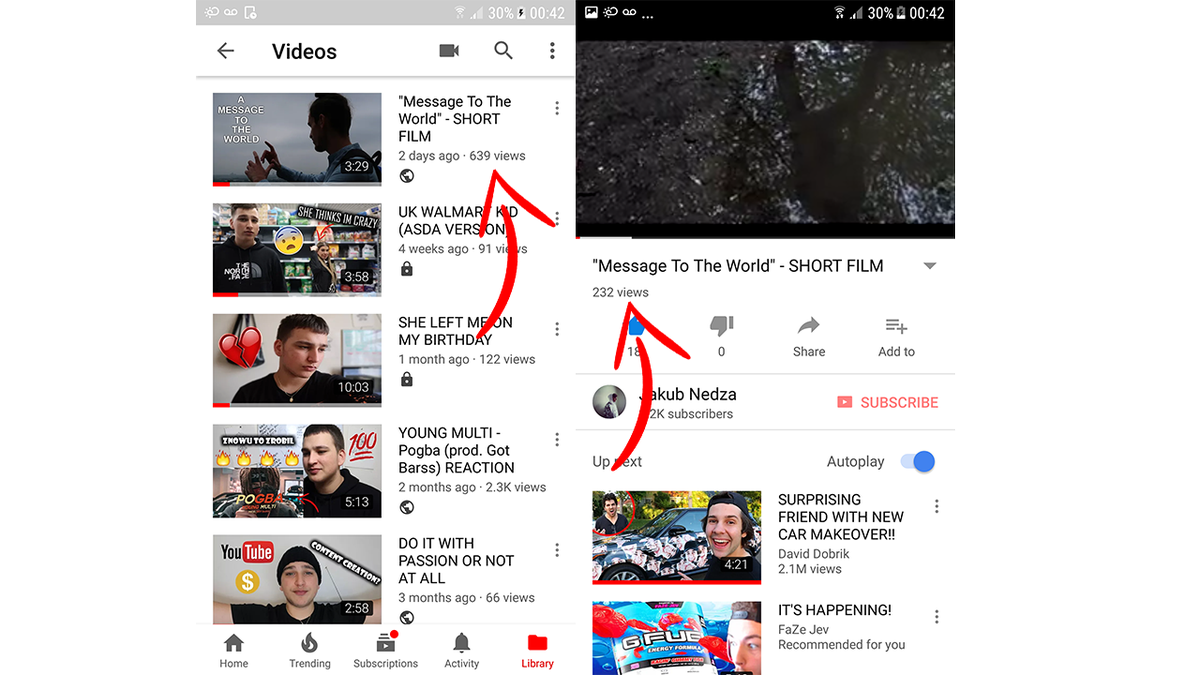1200x675 pixels.
Task: Select the "SURPRISING FRIEND WITH NEW CAR MAKEOVER!!" title
Action: tap(841, 517)
